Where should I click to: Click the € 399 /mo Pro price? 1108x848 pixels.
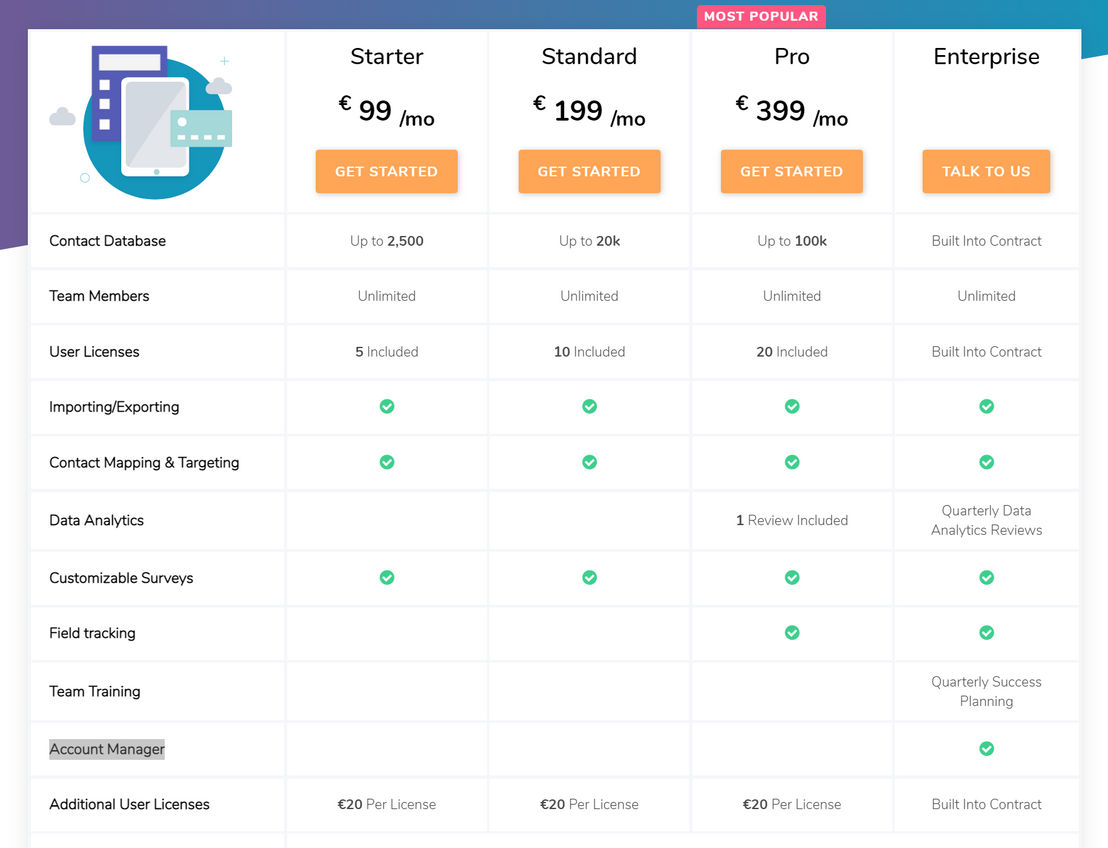pyautogui.click(x=791, y=111)
